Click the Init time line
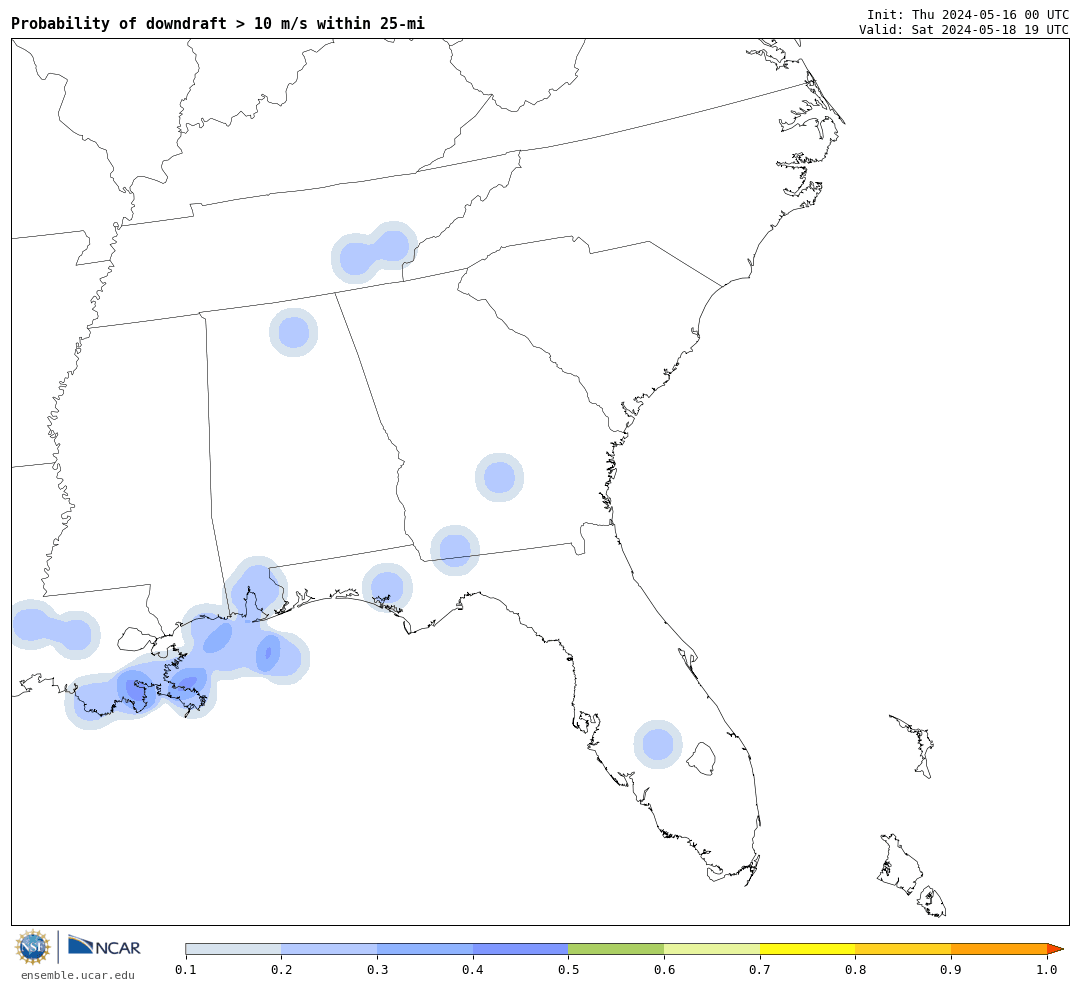Viewport: 1080px width, 988px height. (968, 14)
